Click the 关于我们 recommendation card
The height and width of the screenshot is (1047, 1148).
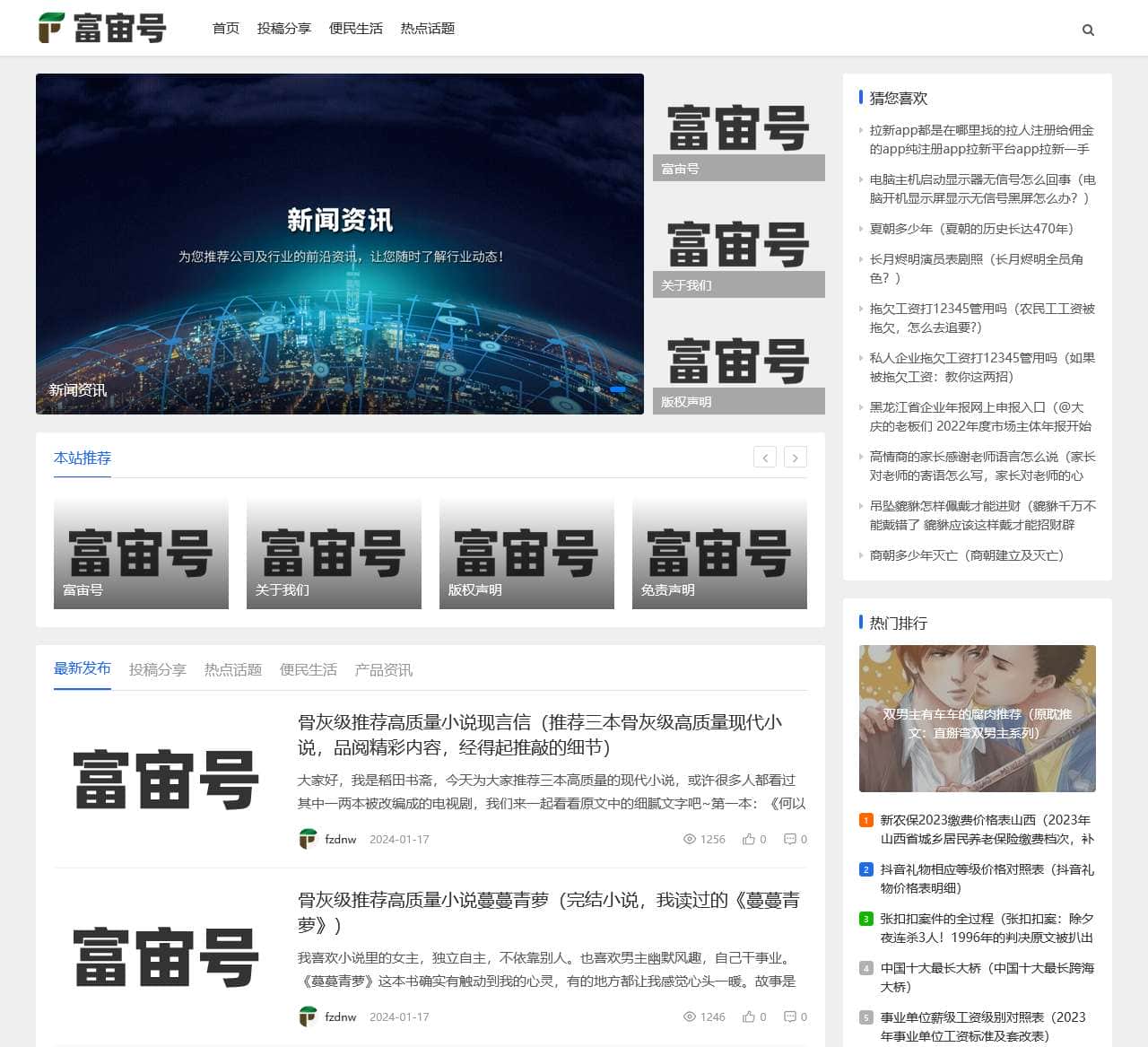pos(334,552)
